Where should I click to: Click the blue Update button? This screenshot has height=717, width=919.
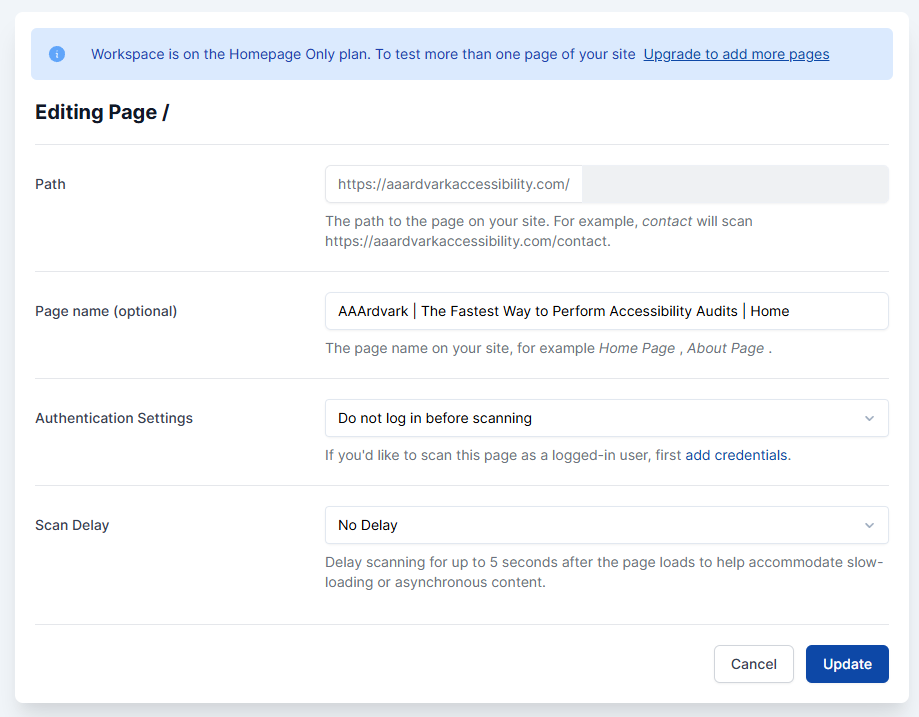847,664
